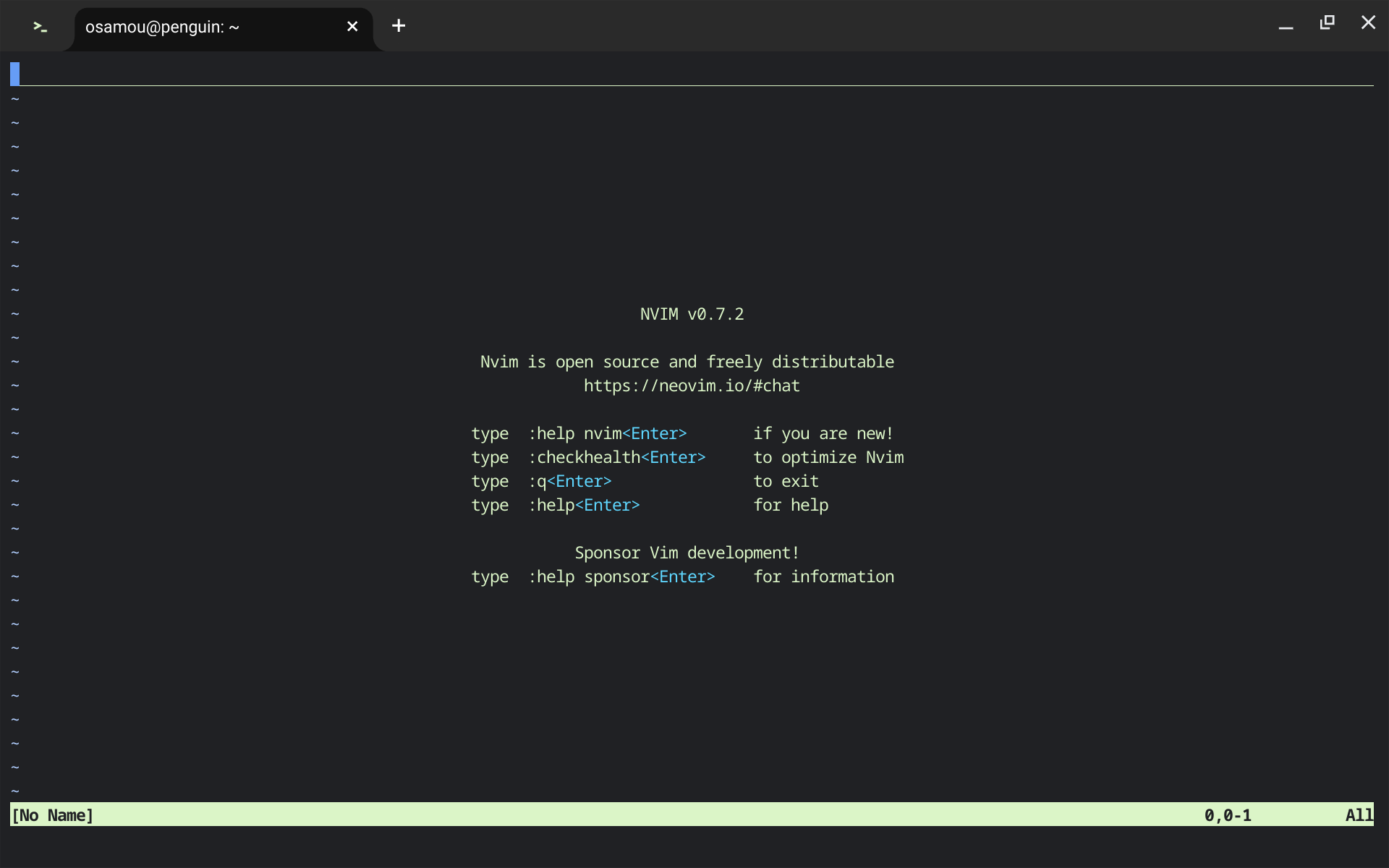Screen dimensions: 1389x868
Task: Click the :help sponsor<Enter> hint text
Action: click(621, 576)
